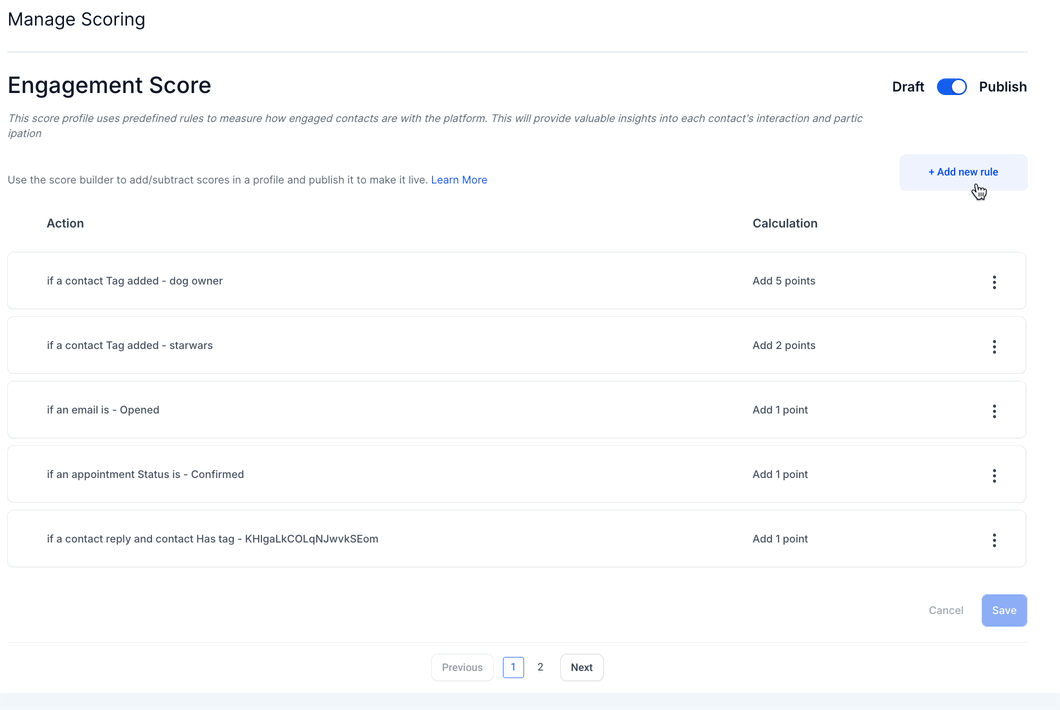Open kebab menu for email Opened rule

pos(994,411)
